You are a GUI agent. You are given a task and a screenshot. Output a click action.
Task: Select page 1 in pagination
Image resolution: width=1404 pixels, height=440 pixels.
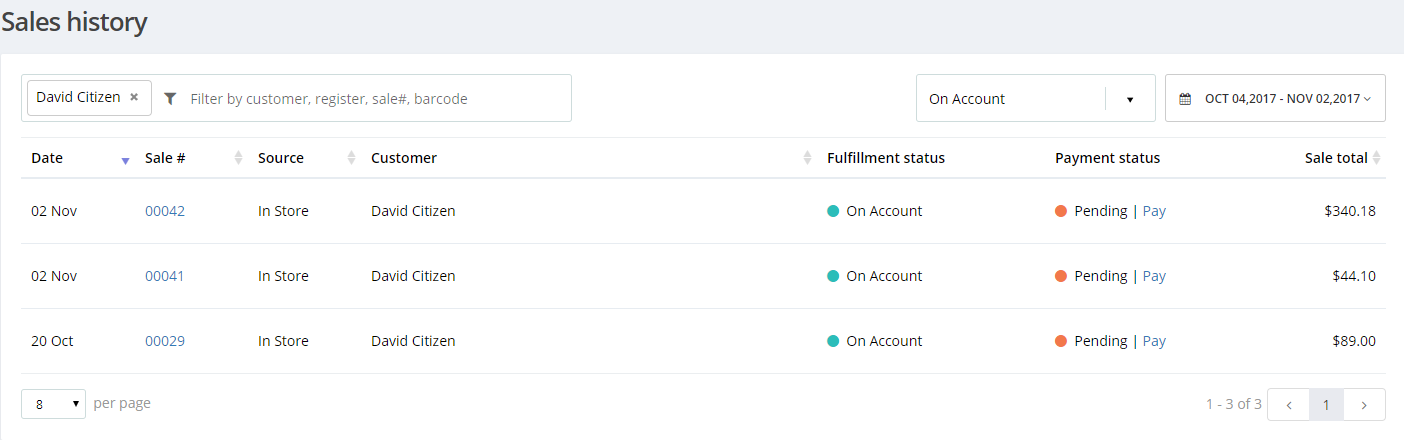(1326, 405)
